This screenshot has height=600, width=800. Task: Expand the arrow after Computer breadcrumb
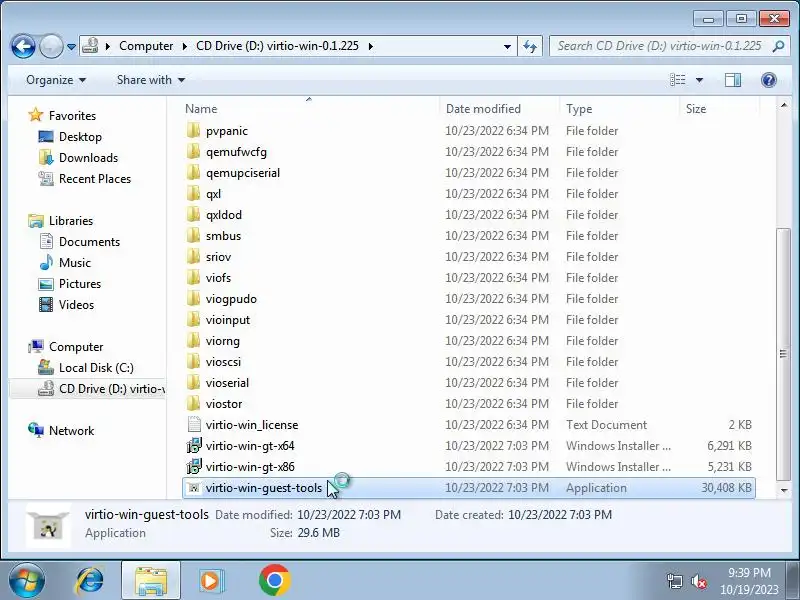[x=185, y=46]
